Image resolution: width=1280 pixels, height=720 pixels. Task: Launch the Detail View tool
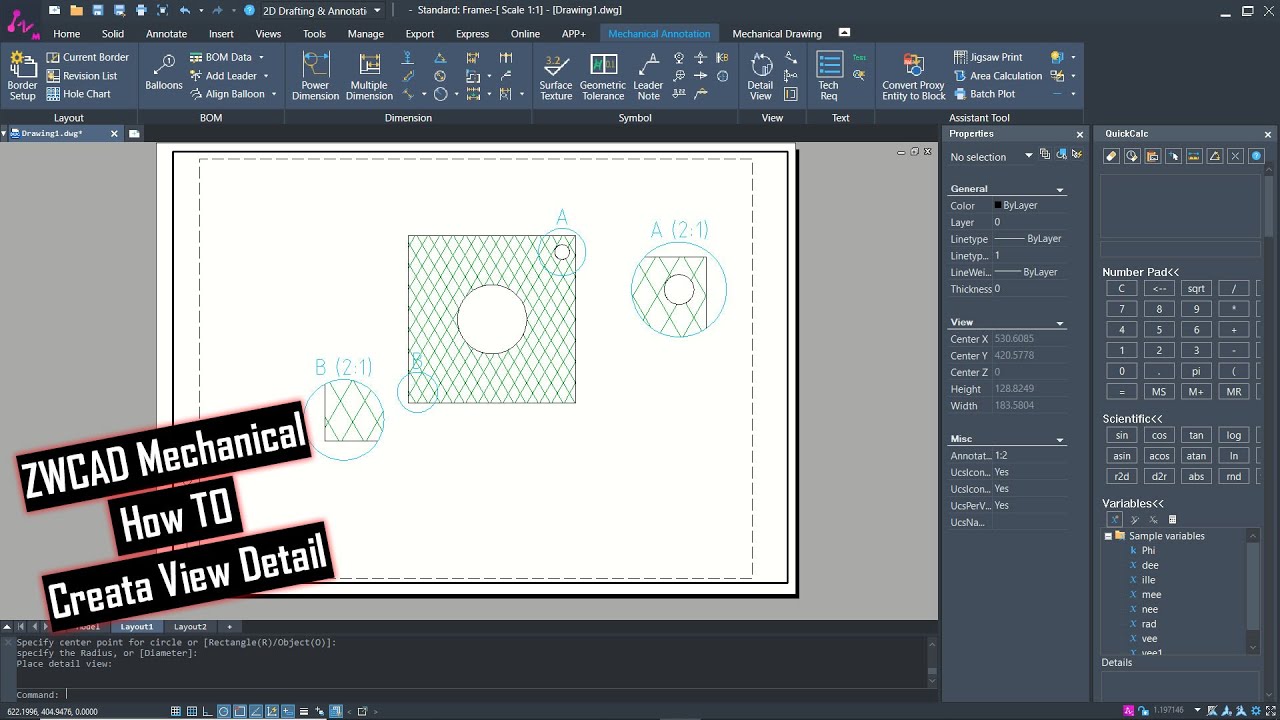pos(761,76)
